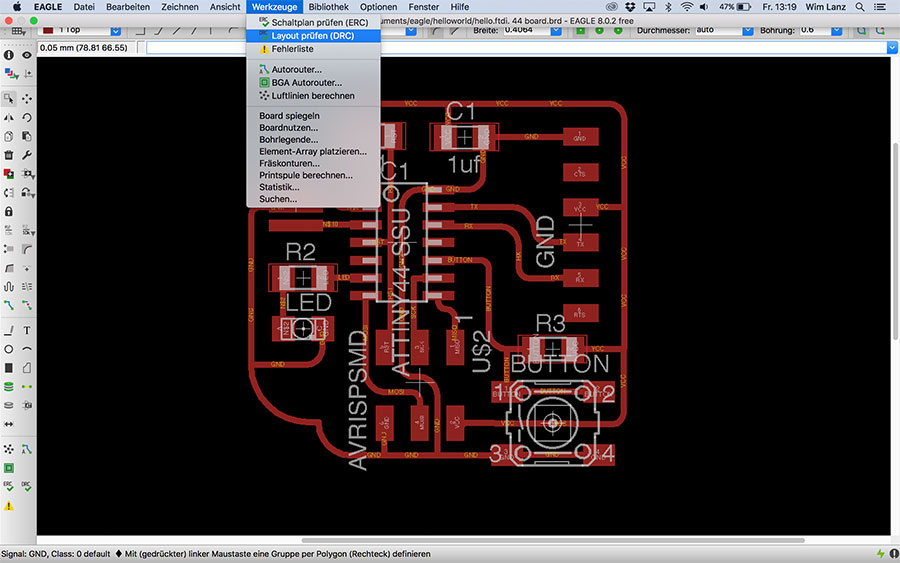Select straight diagonal wire bend style
Image resolution: width=900 pixels, height=563 pixels.
455,30
